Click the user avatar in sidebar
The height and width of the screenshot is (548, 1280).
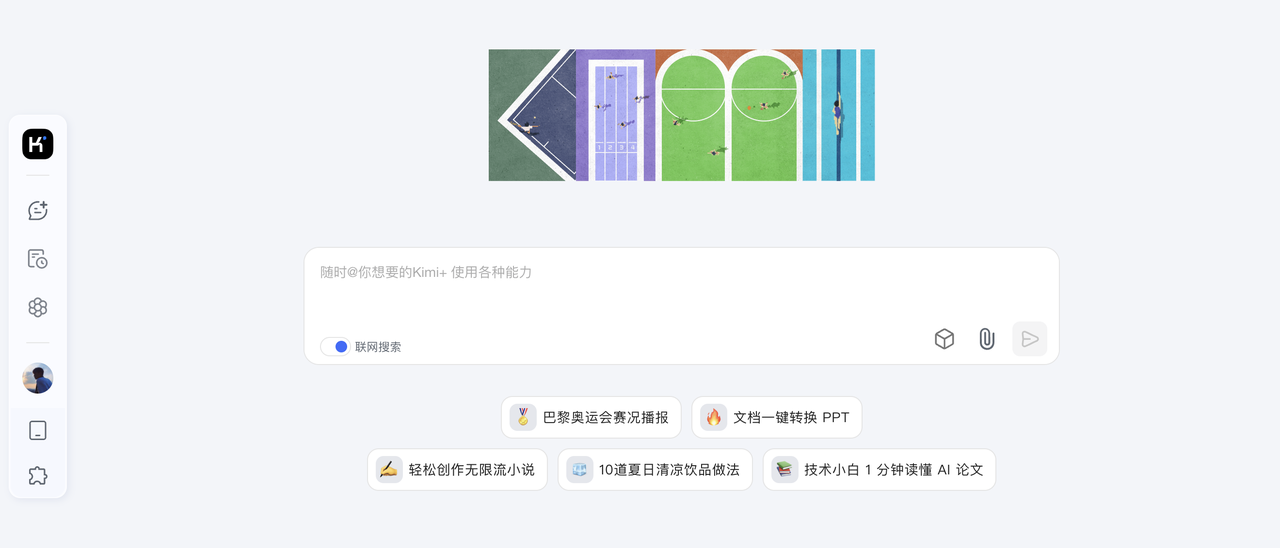pos(38,378)
